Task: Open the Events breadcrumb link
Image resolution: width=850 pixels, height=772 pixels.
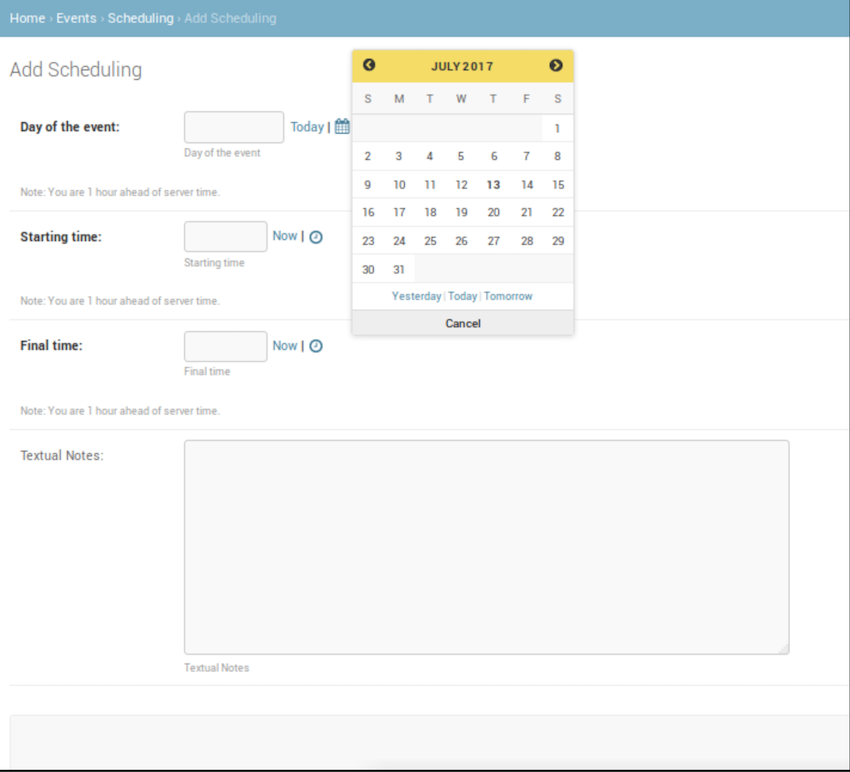Action: 76,18
